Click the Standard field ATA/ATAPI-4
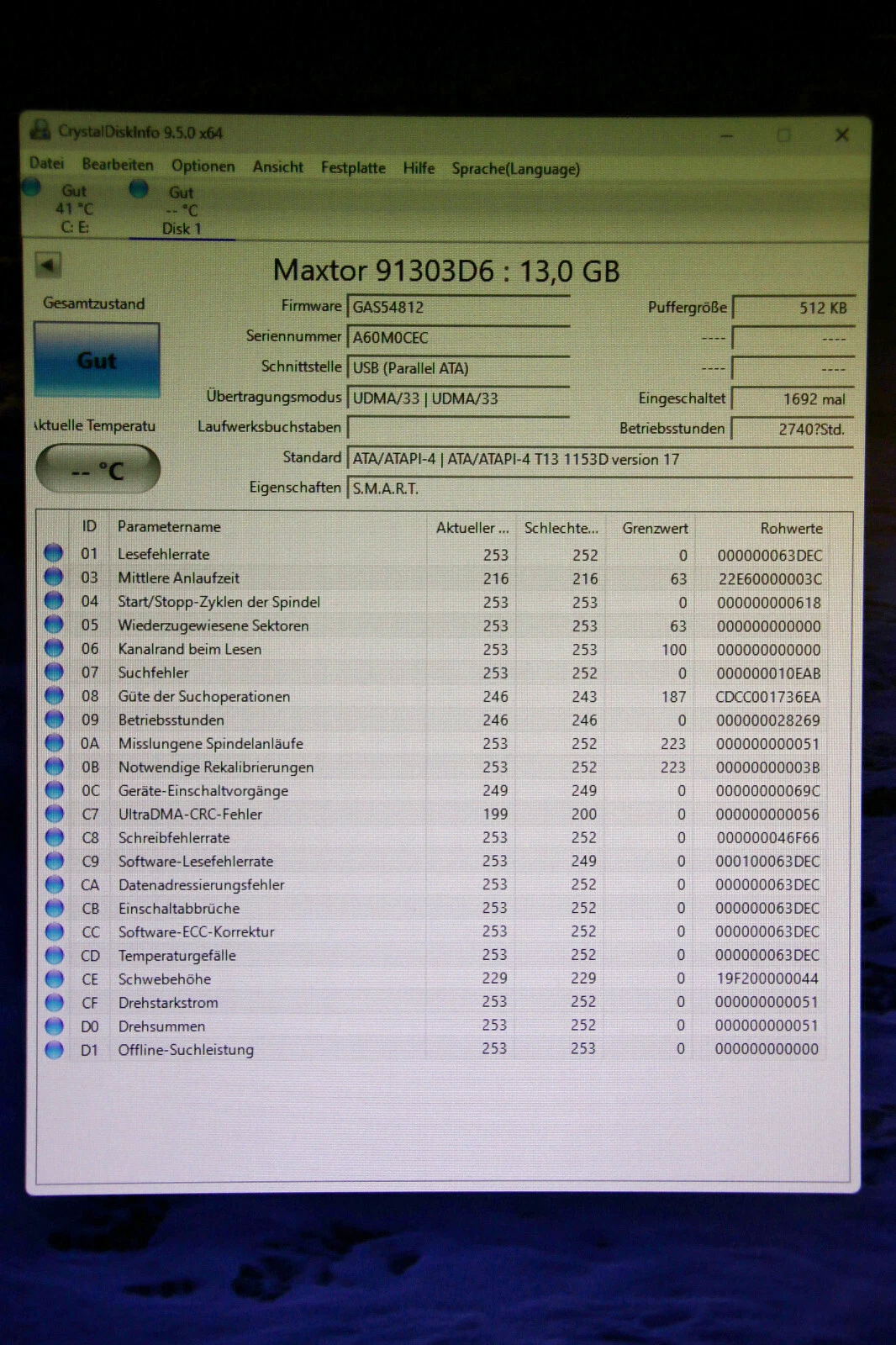This screenshot has height=1345, width=896. point(600,459)
